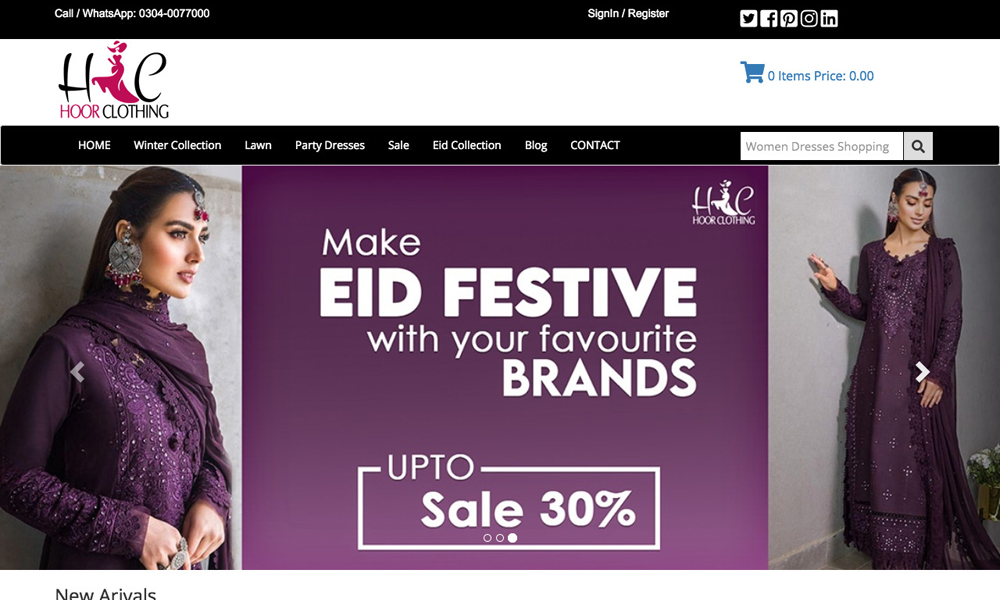1000x600 pixels.
Task: Click the shopping cart icon
Action: coord(752,72)
